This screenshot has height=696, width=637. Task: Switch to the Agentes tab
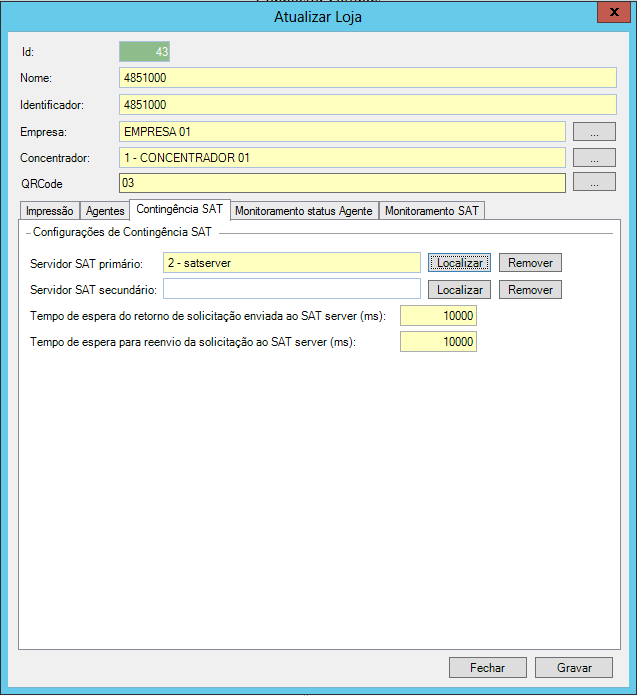point(105,211)
